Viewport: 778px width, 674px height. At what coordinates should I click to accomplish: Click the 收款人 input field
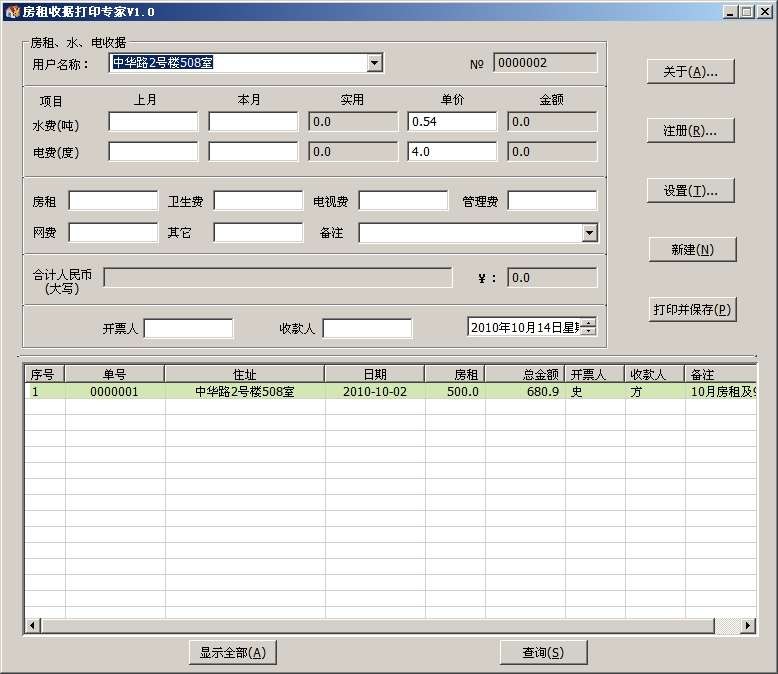(x=367, y=328)
